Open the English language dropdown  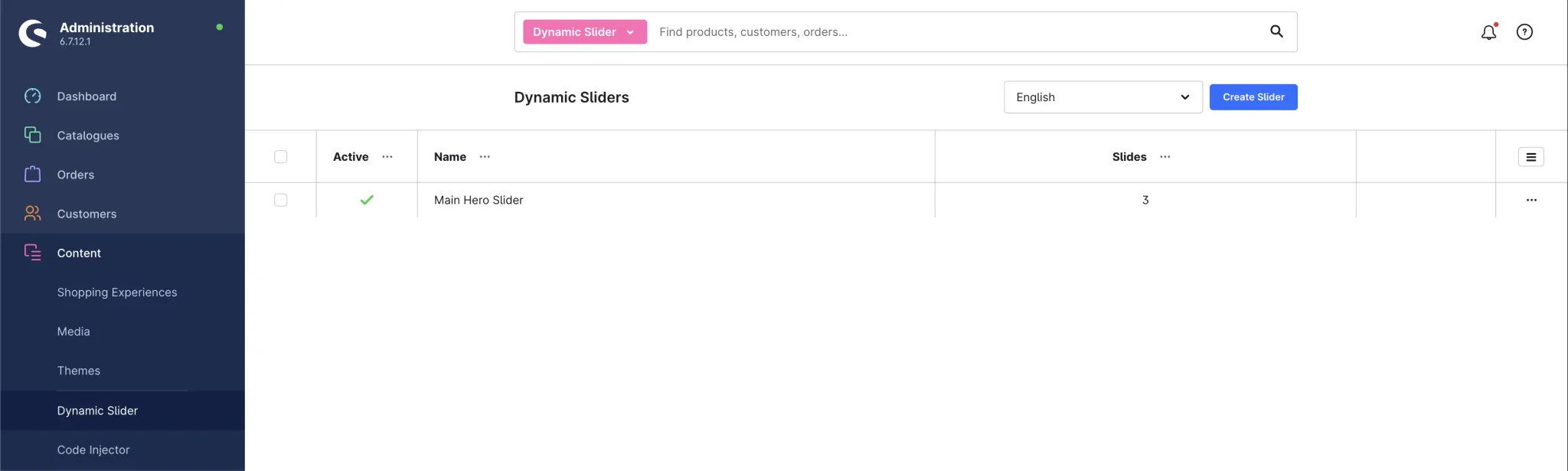[1102, 97]
